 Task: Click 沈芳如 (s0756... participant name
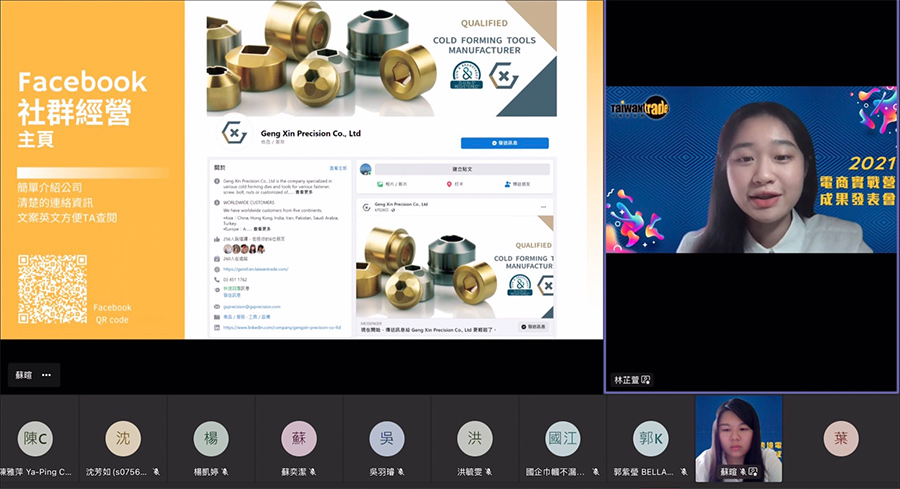click(117, 472)
